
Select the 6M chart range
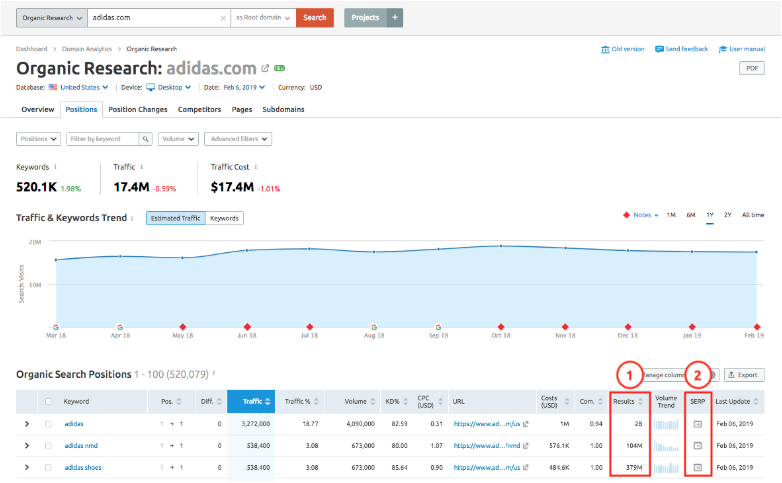point(691,215)
